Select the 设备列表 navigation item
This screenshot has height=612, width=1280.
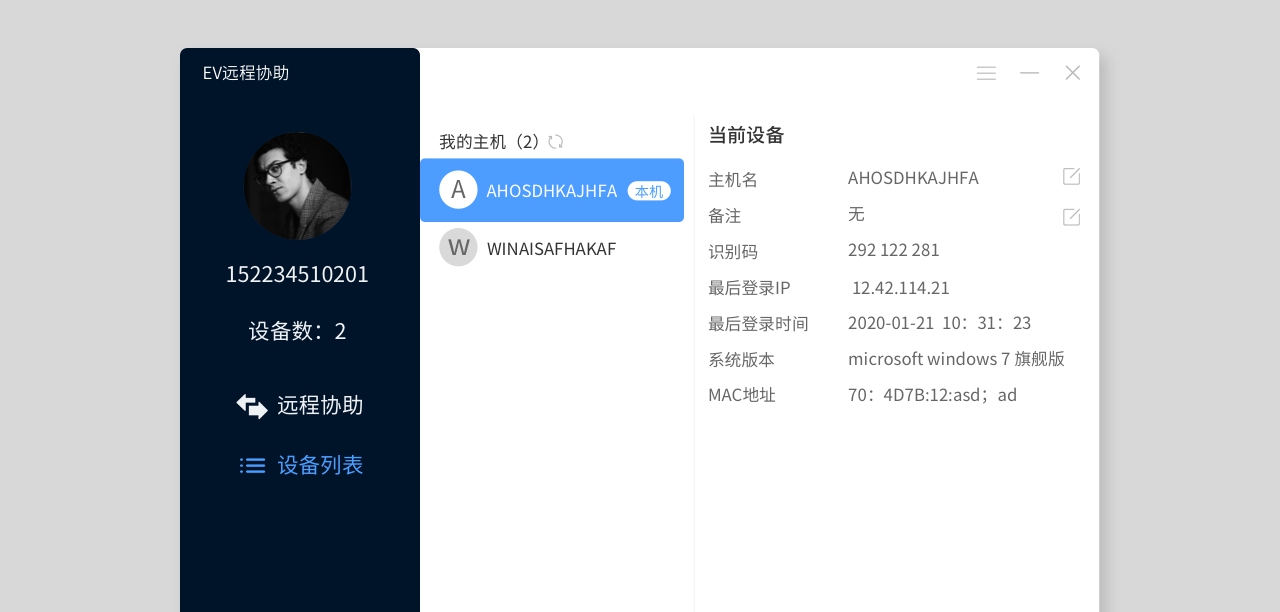(x=320, y=465)
